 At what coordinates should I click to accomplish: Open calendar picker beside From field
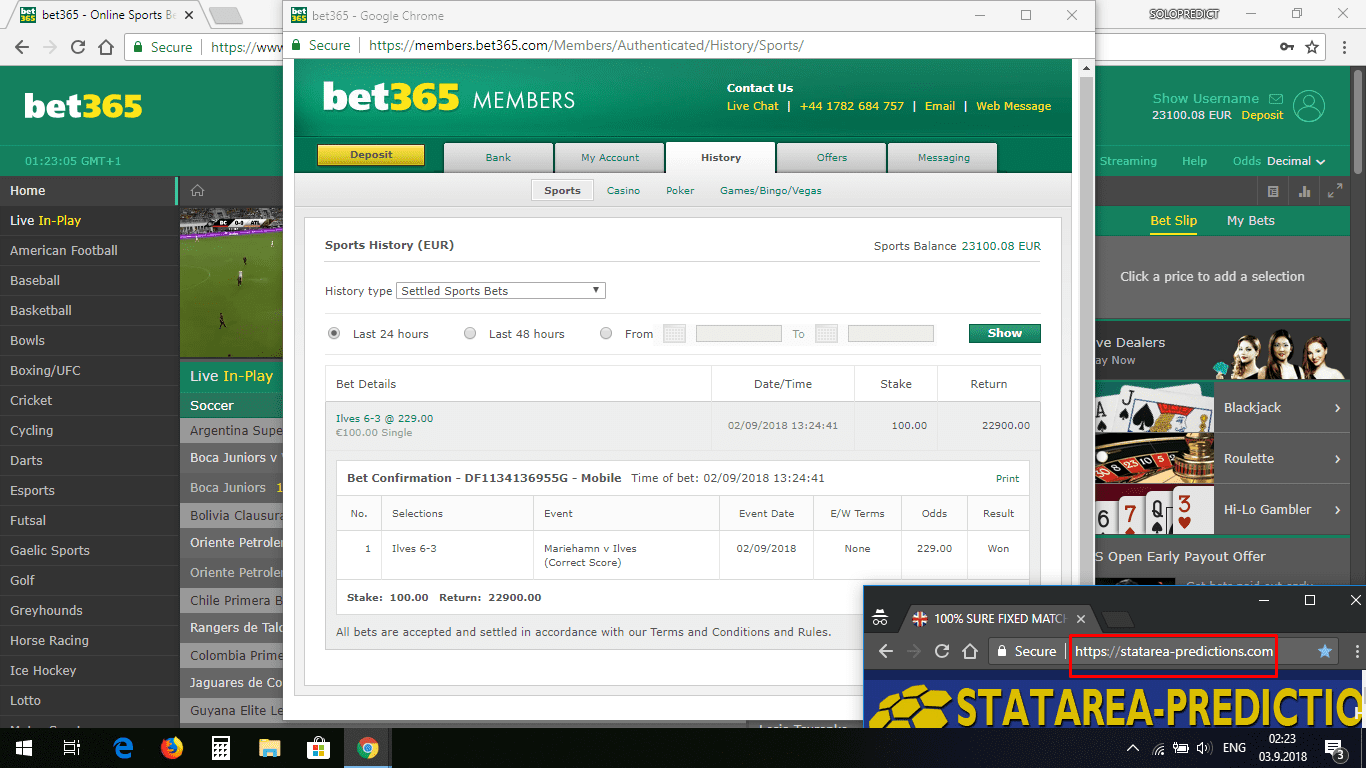pyautogui.click(x=674, y=334)
